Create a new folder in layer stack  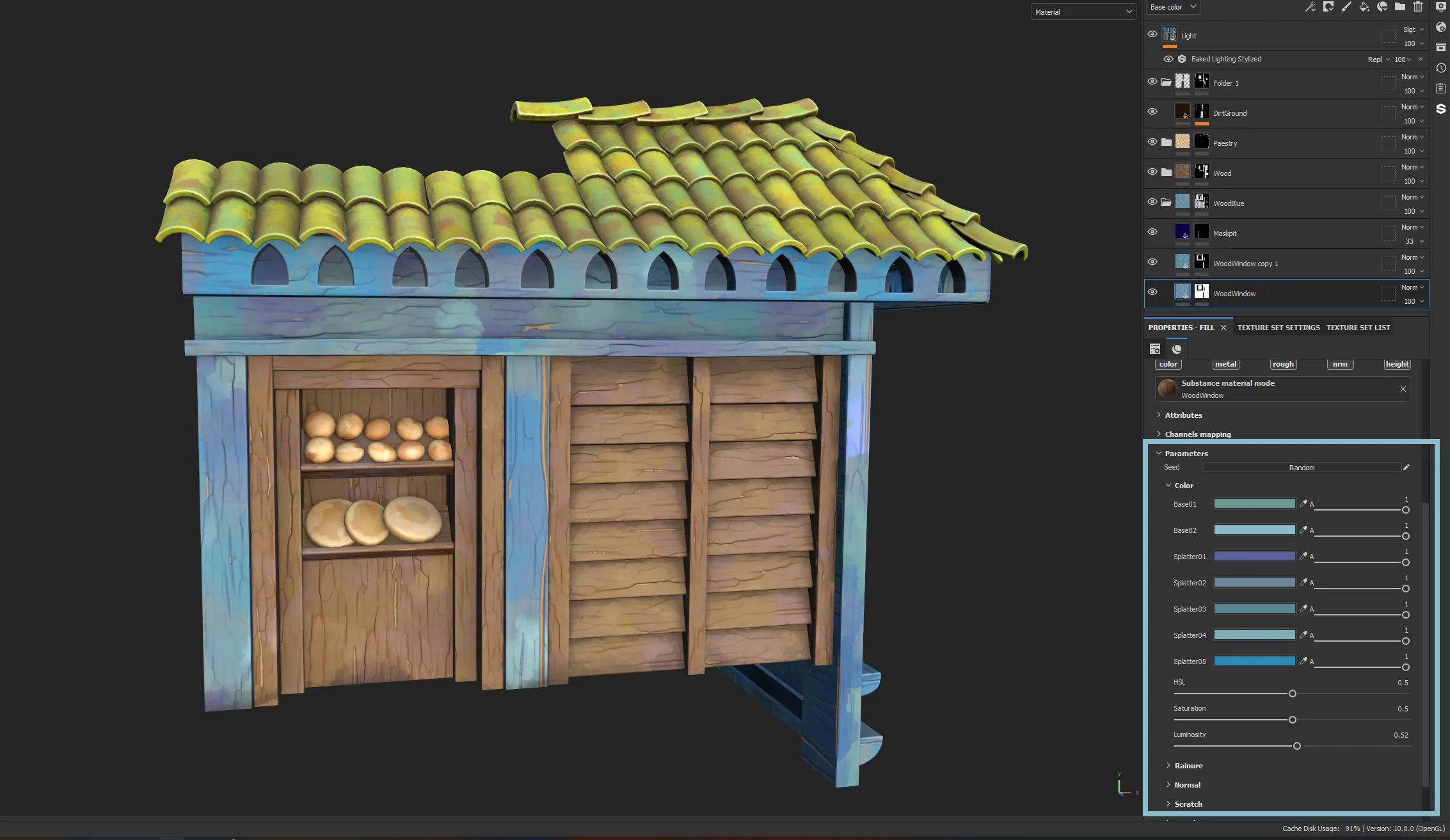click(x=1400, y=7)
